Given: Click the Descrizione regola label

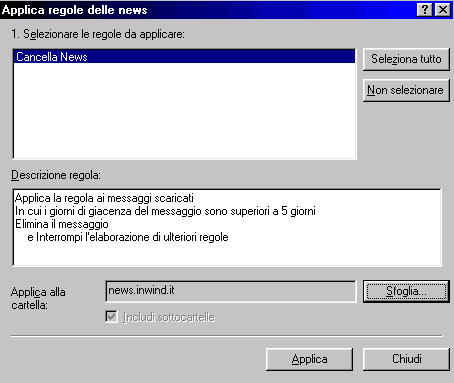Looking at the screenshot, I should point(56,175).
